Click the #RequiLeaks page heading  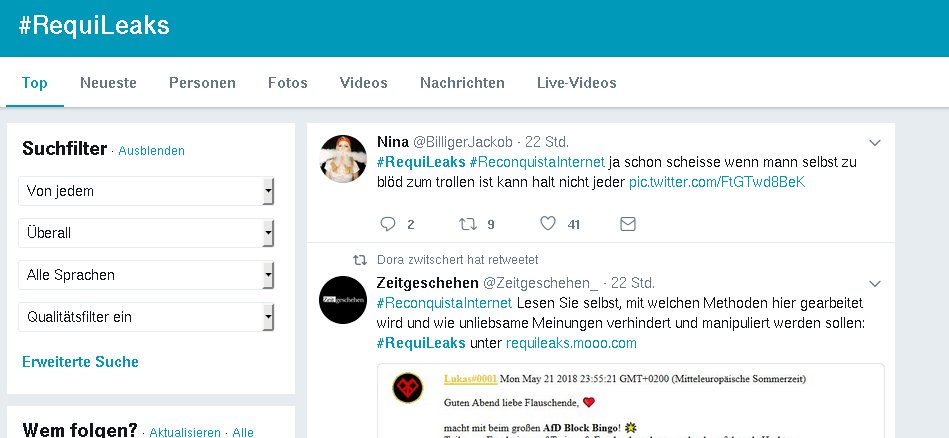pyautogui.click(x=94, y=25)
